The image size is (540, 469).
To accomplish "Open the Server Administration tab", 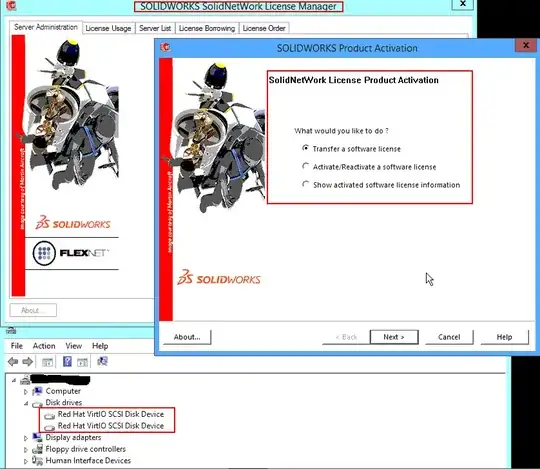I will [x=46, y=27].
